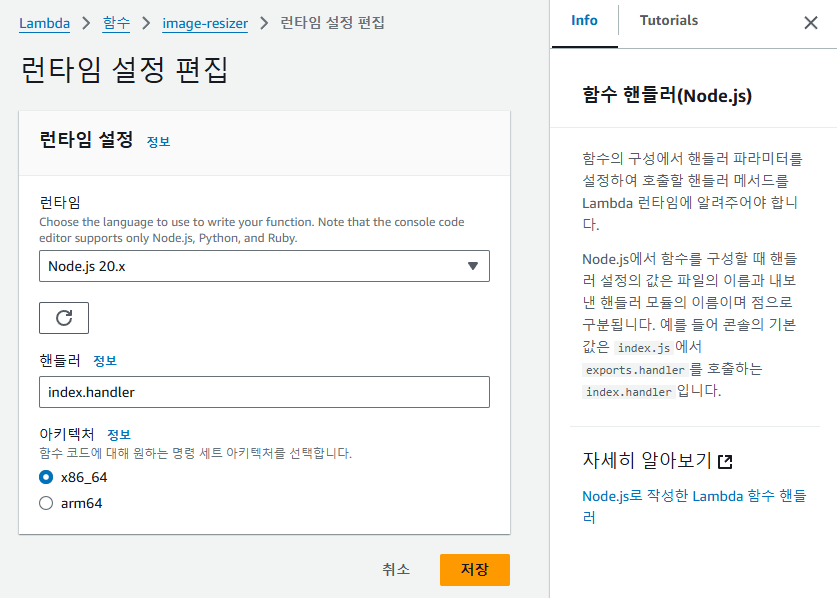Open 정보 link beside 런타임 설정 heading
837x598 pixels.
158,141
